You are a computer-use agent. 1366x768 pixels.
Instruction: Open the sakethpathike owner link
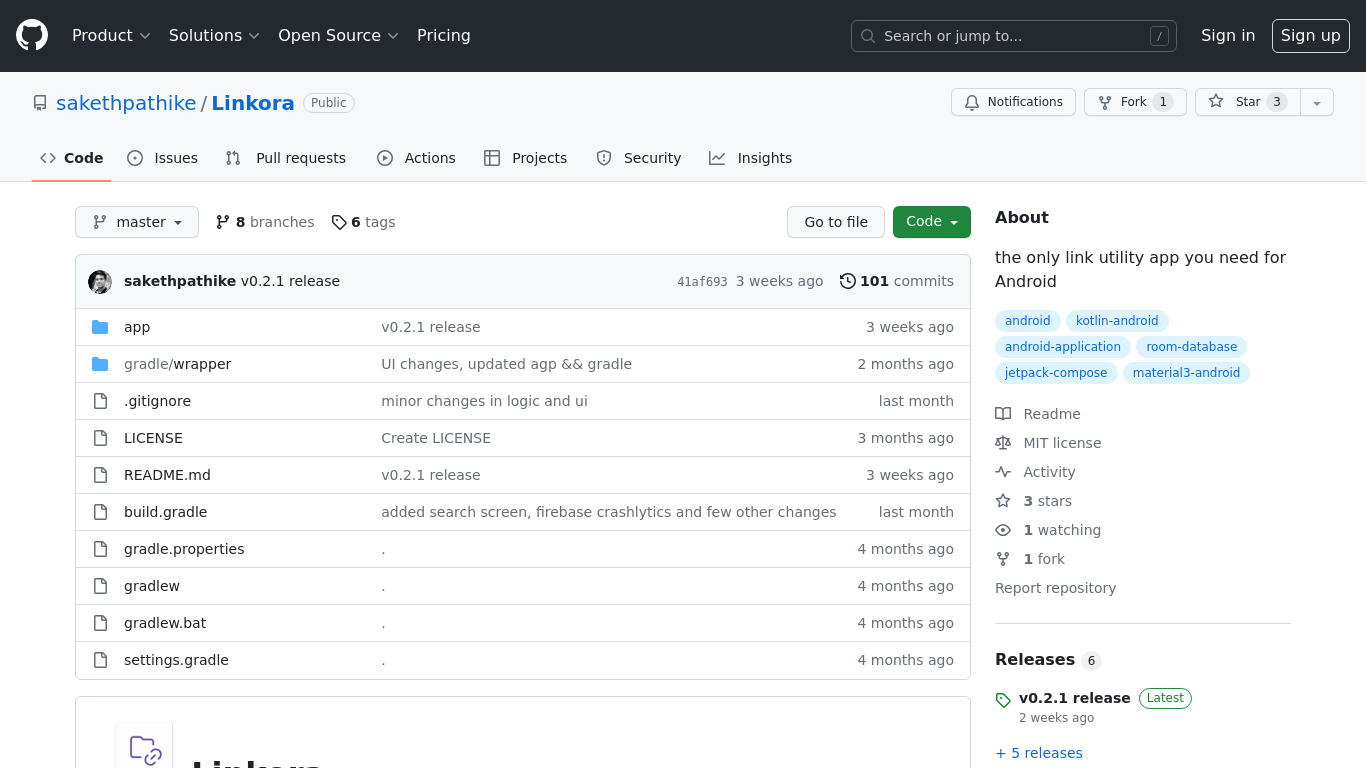[126, 103]
